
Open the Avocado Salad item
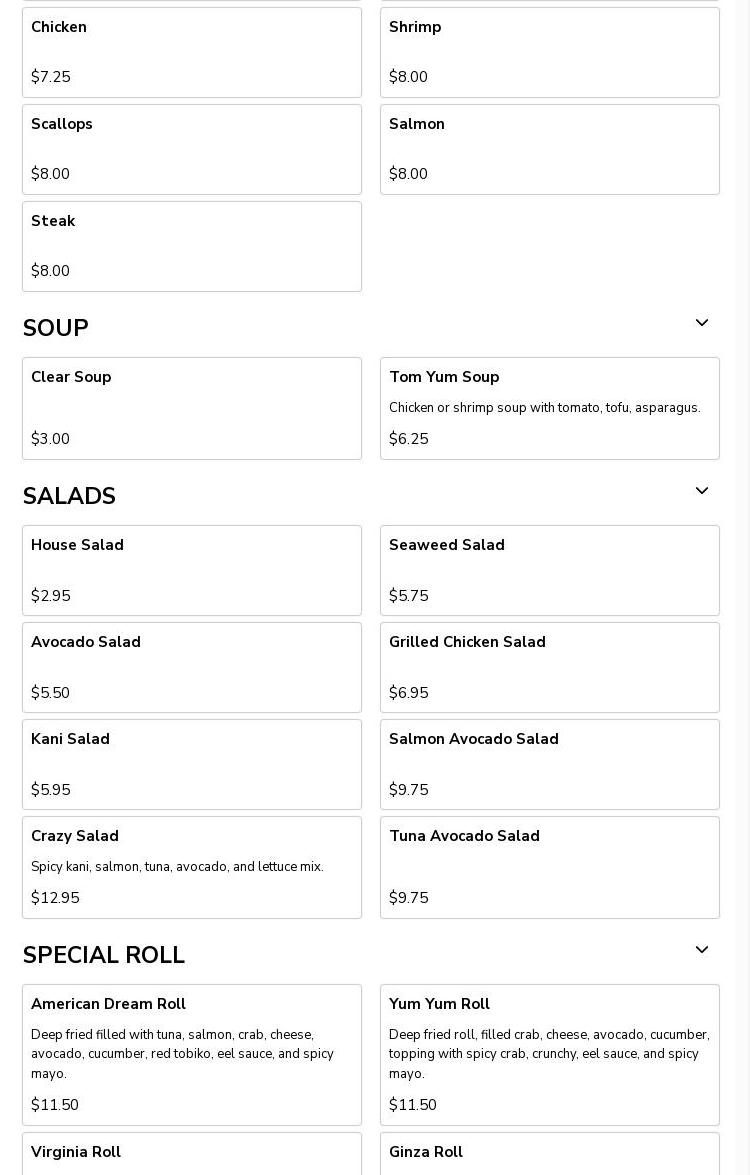click(192, 668)
